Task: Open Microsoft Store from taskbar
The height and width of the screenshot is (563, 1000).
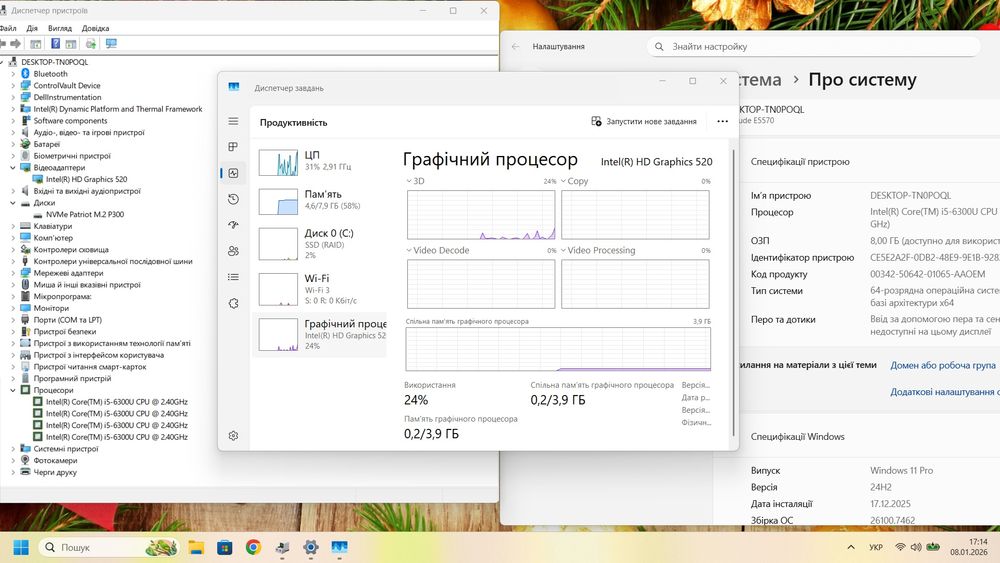Action: pyautogui.click(x=224, y=547)
